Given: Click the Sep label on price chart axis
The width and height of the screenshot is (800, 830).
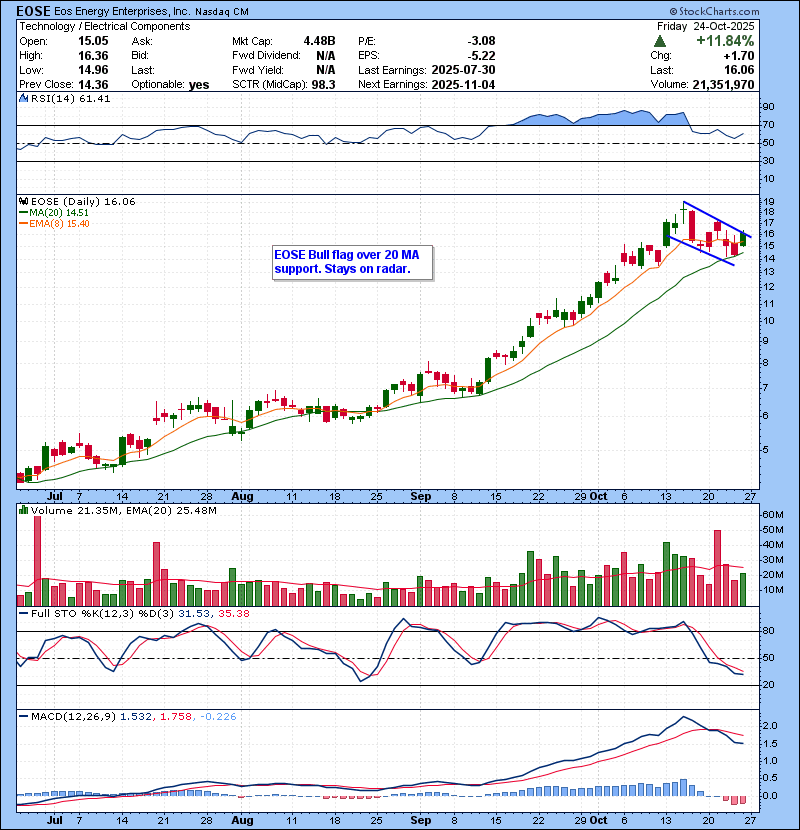Looking at the screenshot, I should click(x=421, y=497).
